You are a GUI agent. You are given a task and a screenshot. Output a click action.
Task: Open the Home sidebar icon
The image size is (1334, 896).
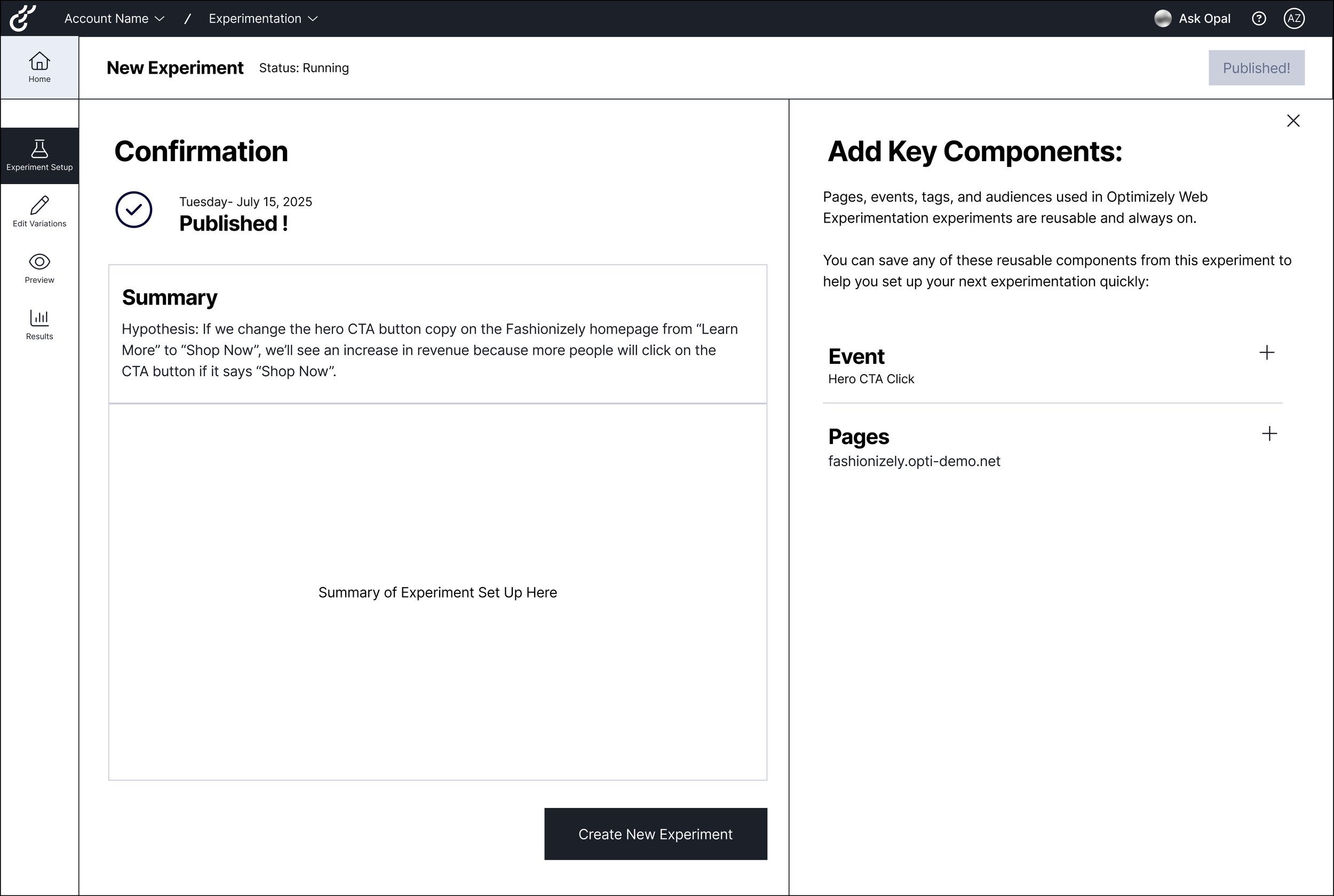39,61
